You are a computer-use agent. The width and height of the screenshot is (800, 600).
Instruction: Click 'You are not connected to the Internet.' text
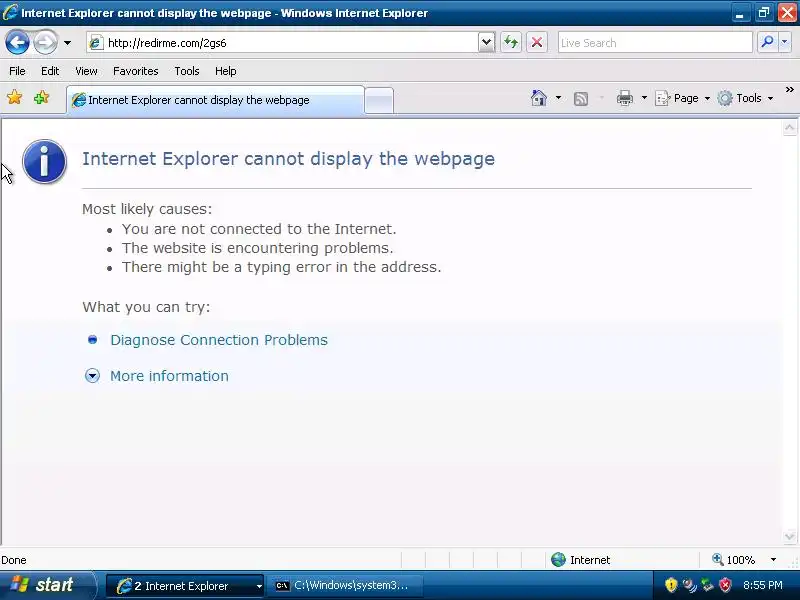(259, 229)
